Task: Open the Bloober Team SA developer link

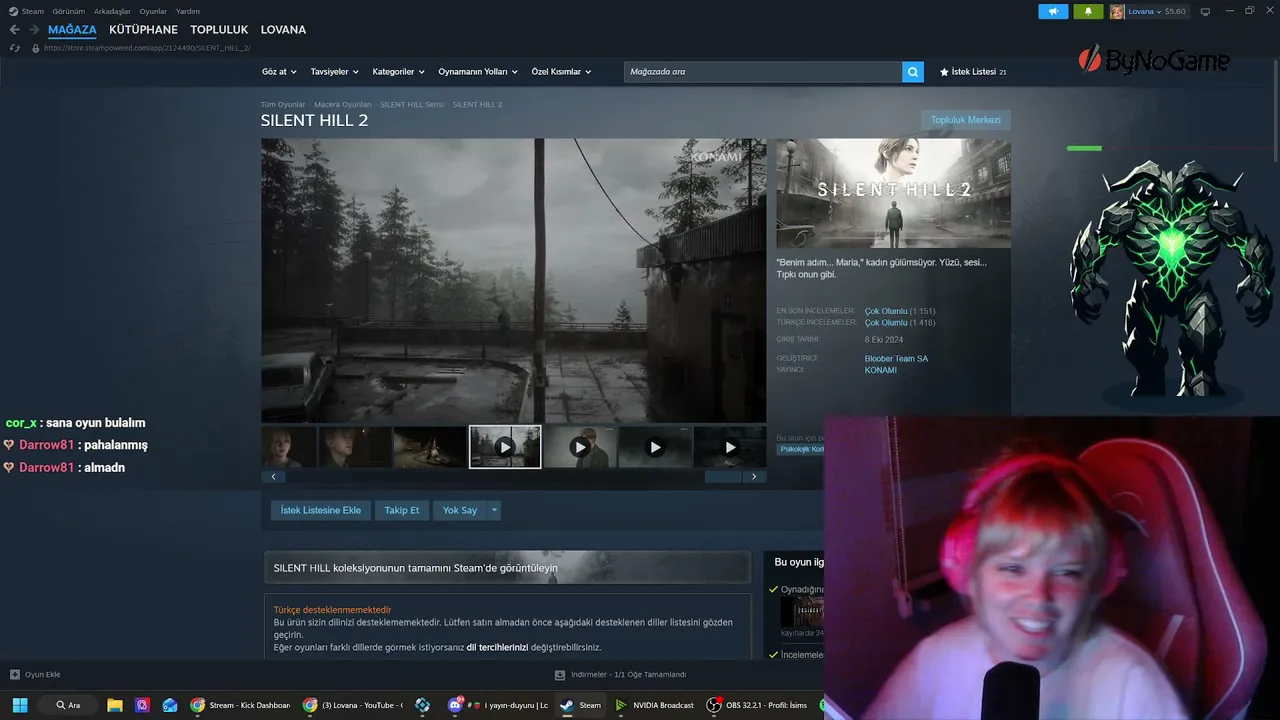Action: coord(896,359)
